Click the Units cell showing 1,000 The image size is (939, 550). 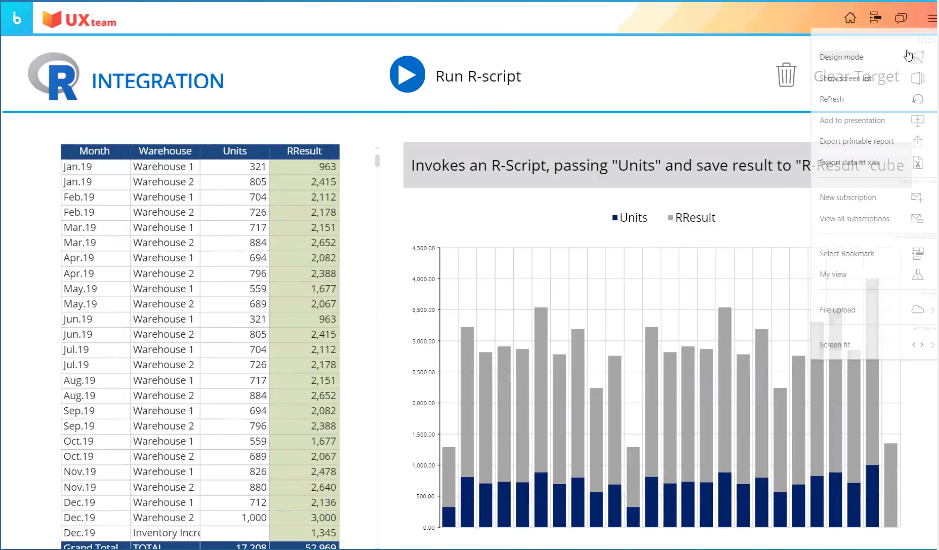pyautogui.click(x=235, y=518)
